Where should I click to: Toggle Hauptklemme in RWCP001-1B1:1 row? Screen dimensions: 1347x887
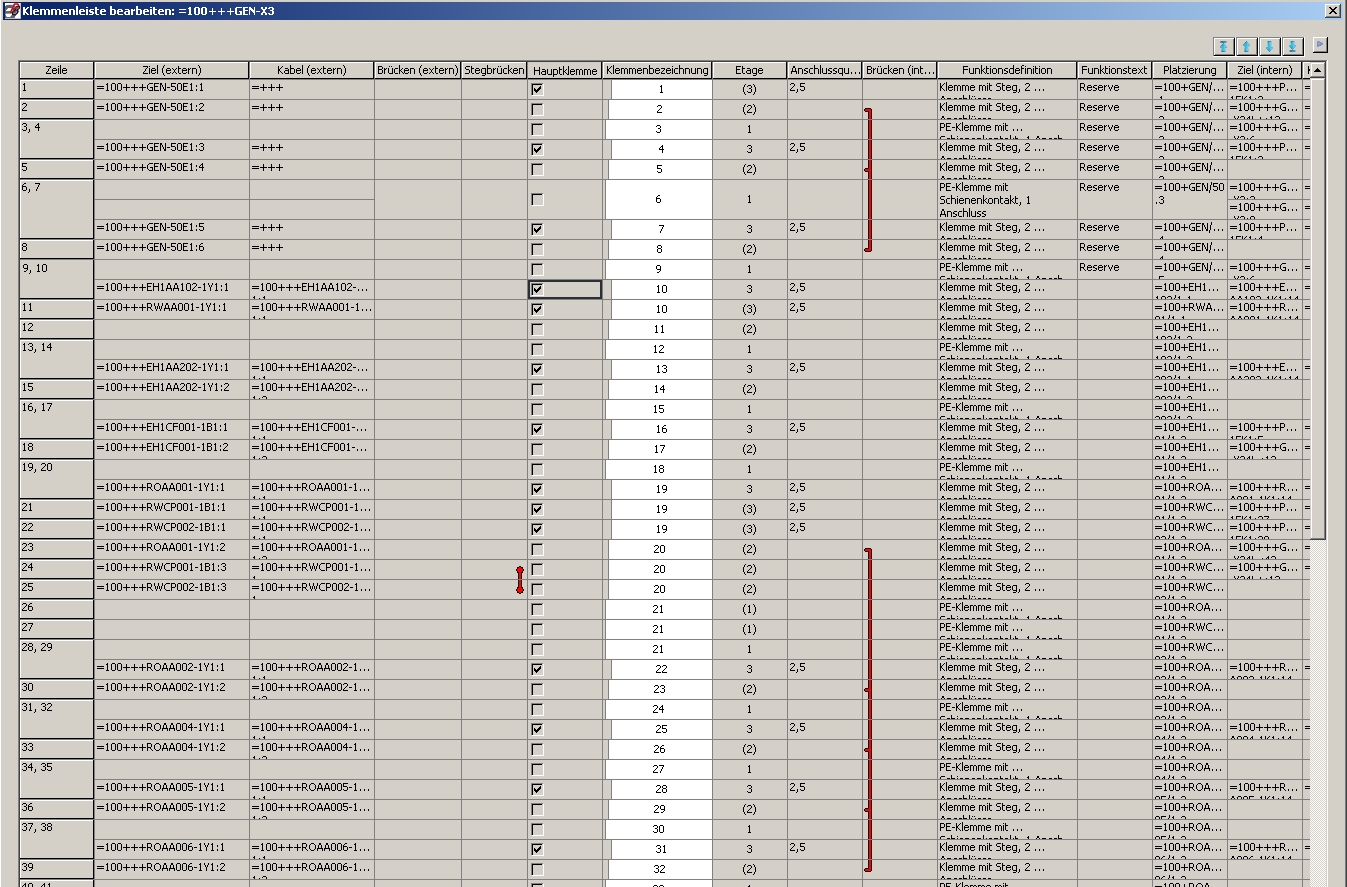[x=537, y=510]
